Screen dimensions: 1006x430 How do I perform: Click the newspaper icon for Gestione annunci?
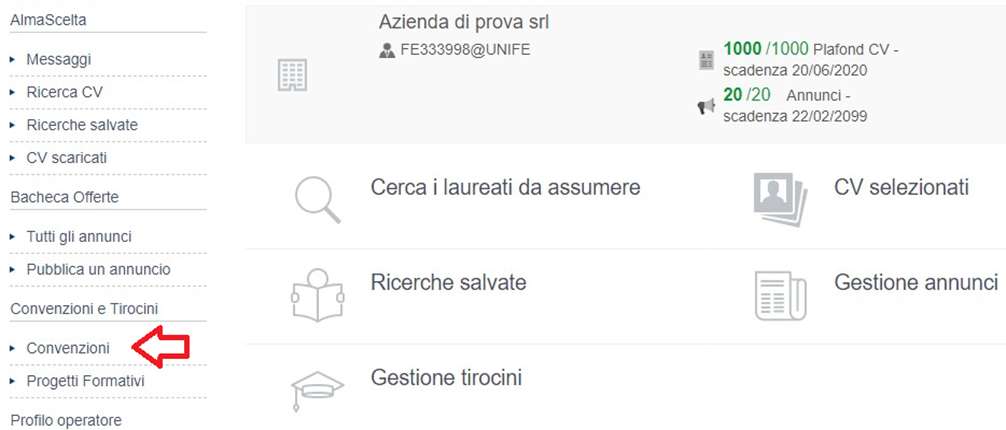click(x=781, y=295)
